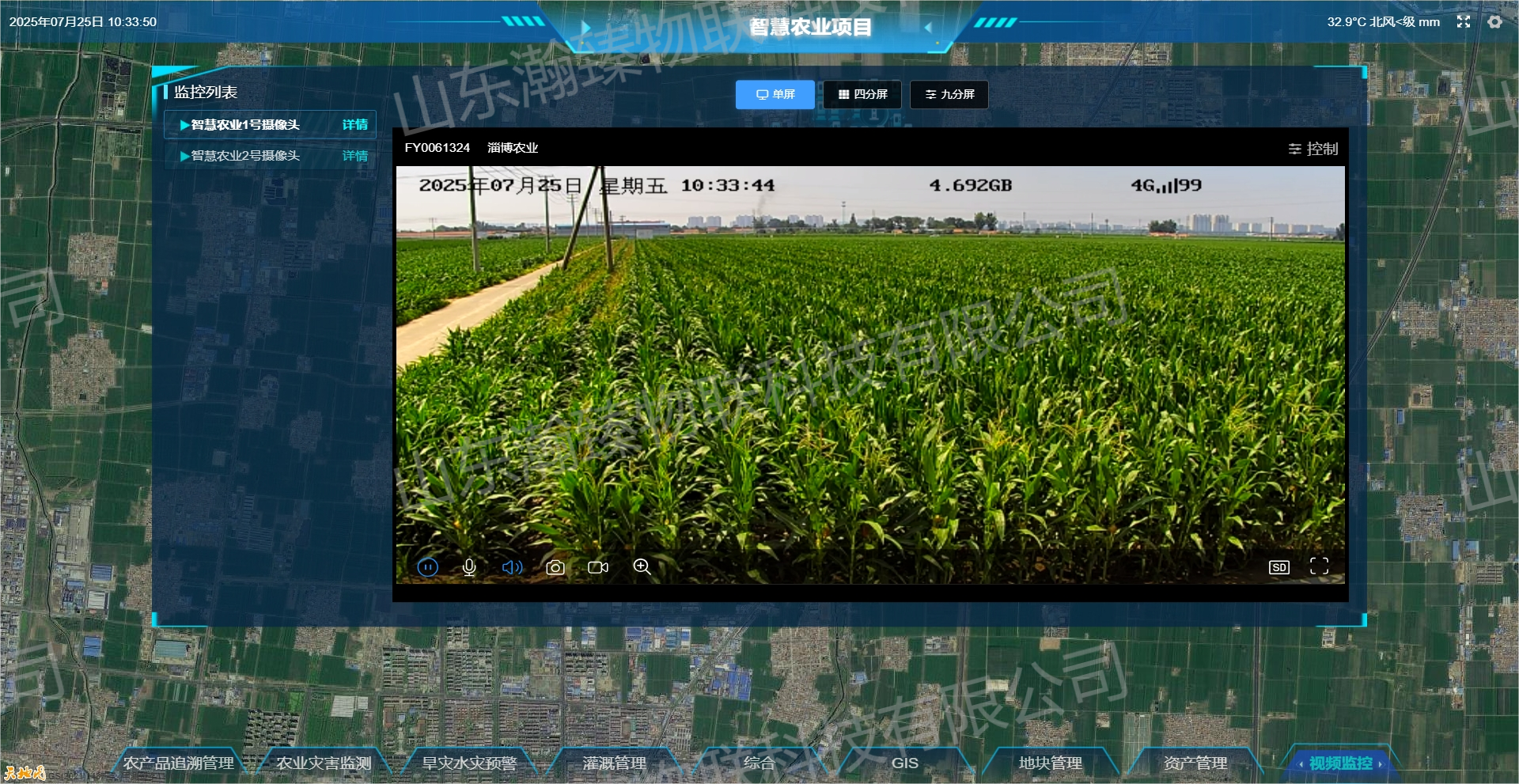Take a snapshot with camera icon

(555, 567)
